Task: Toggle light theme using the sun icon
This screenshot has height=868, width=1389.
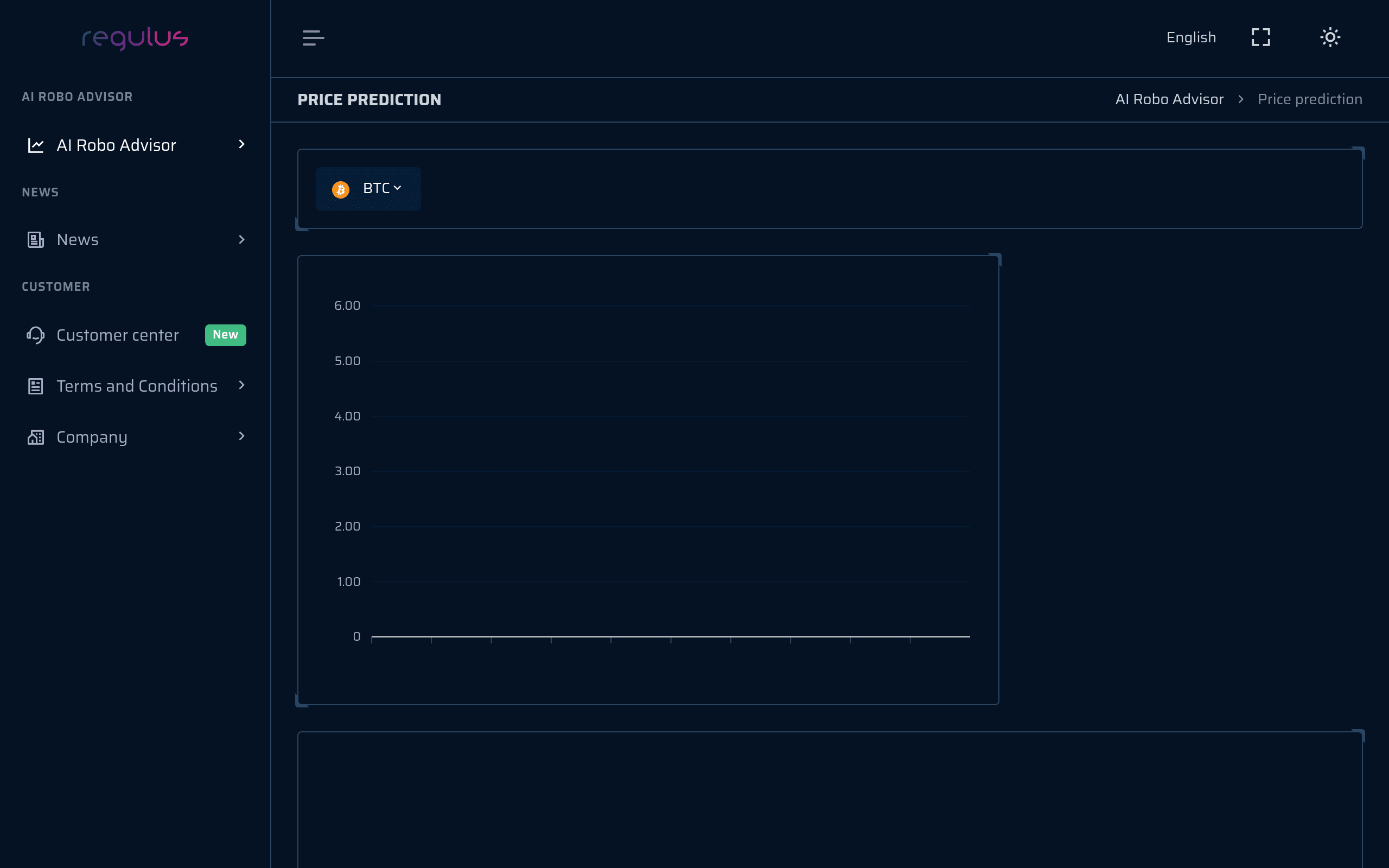Action: point(1330,37)
